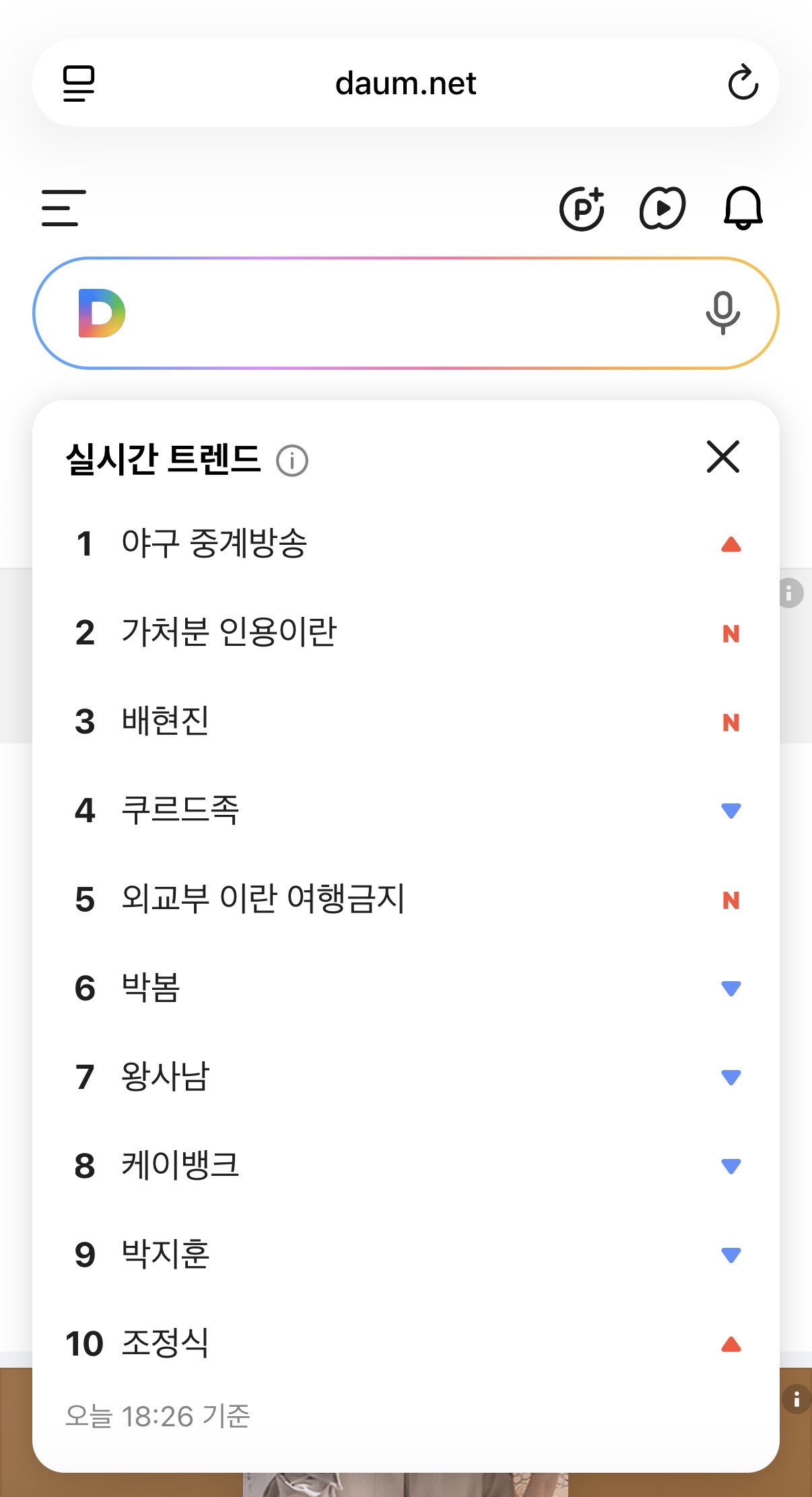Click the Daum search input field
Viewport: 812px width, 1497px height.
(x=404, y=313)
